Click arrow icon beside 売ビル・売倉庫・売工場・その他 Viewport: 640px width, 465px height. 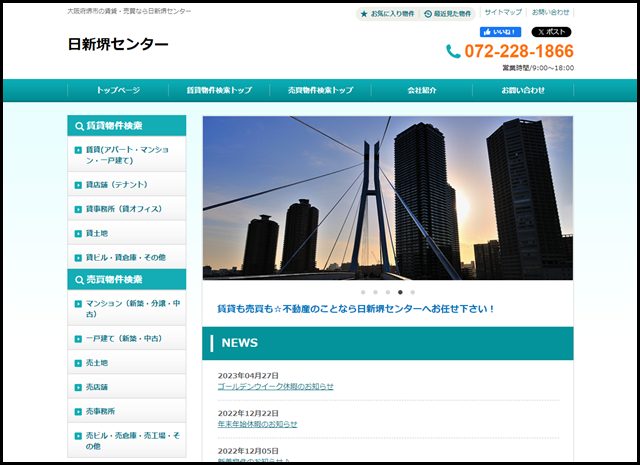(78, 436)
